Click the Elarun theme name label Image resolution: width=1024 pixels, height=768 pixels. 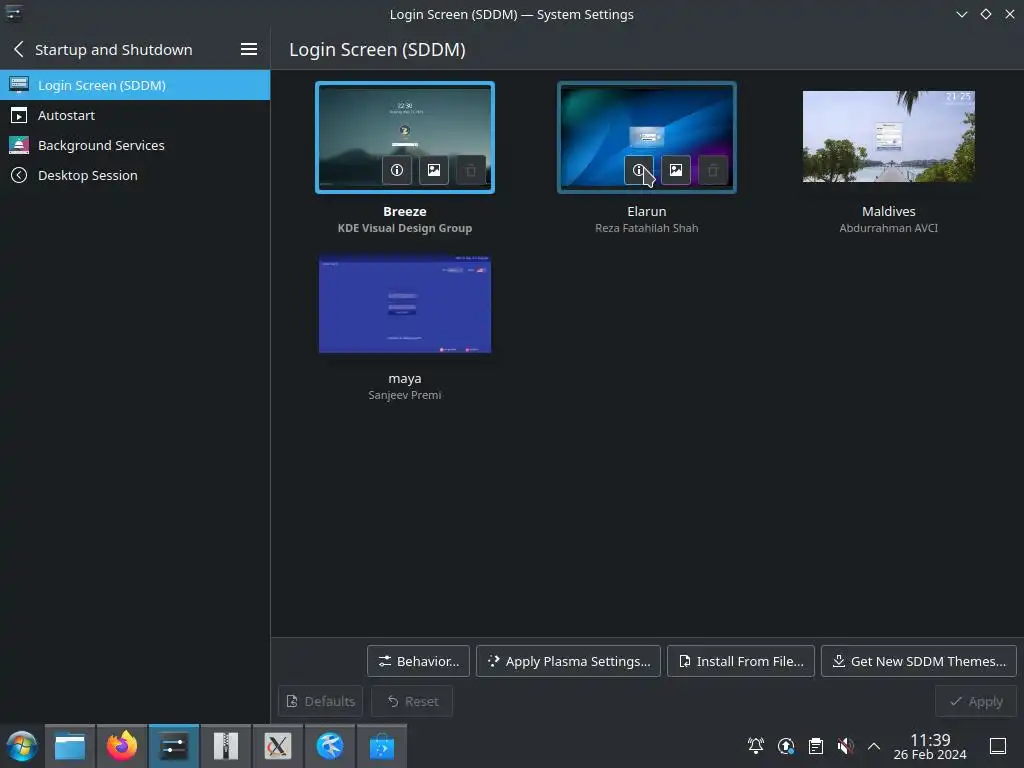(647, 212)
